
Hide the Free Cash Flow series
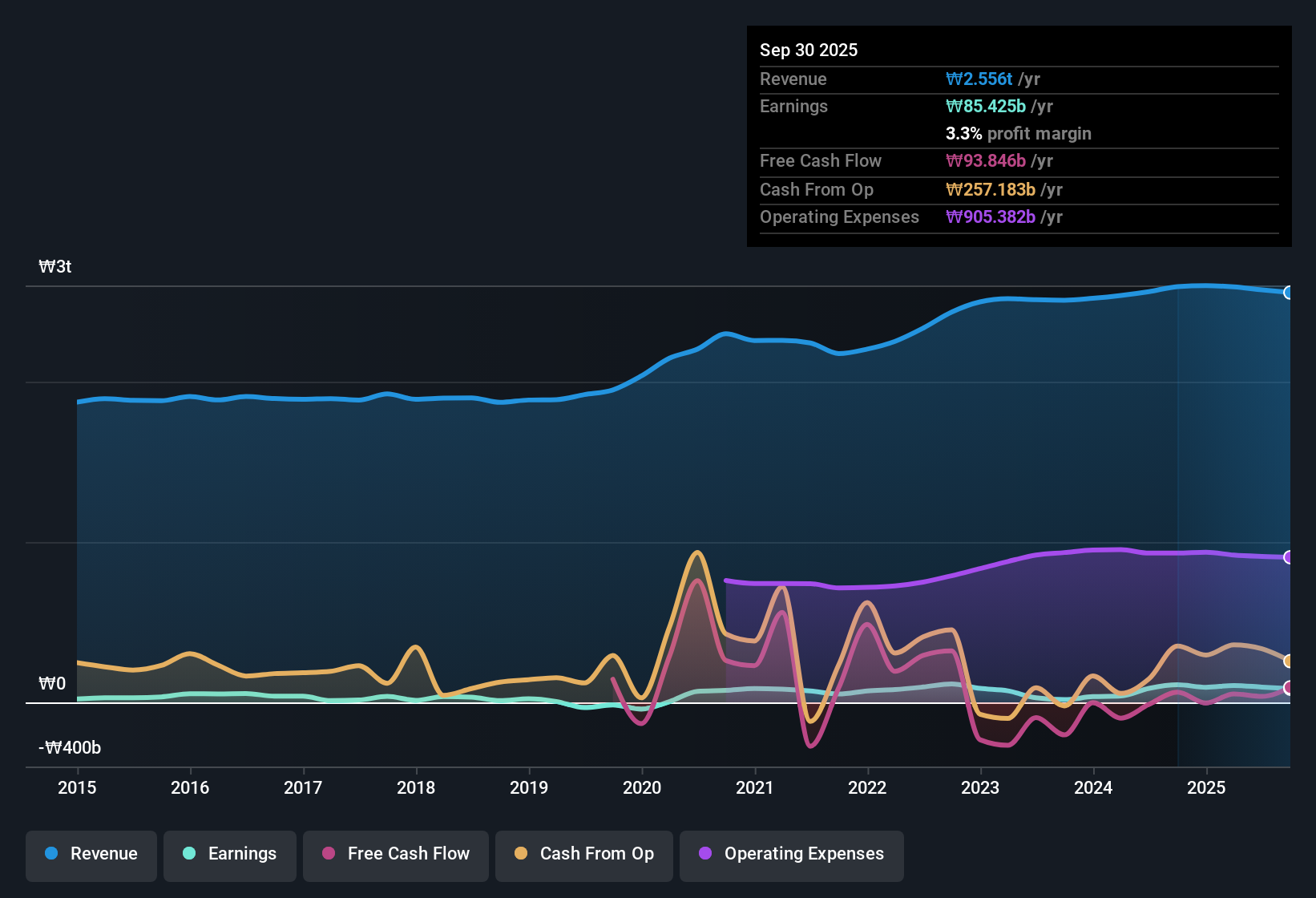[395, 854]
